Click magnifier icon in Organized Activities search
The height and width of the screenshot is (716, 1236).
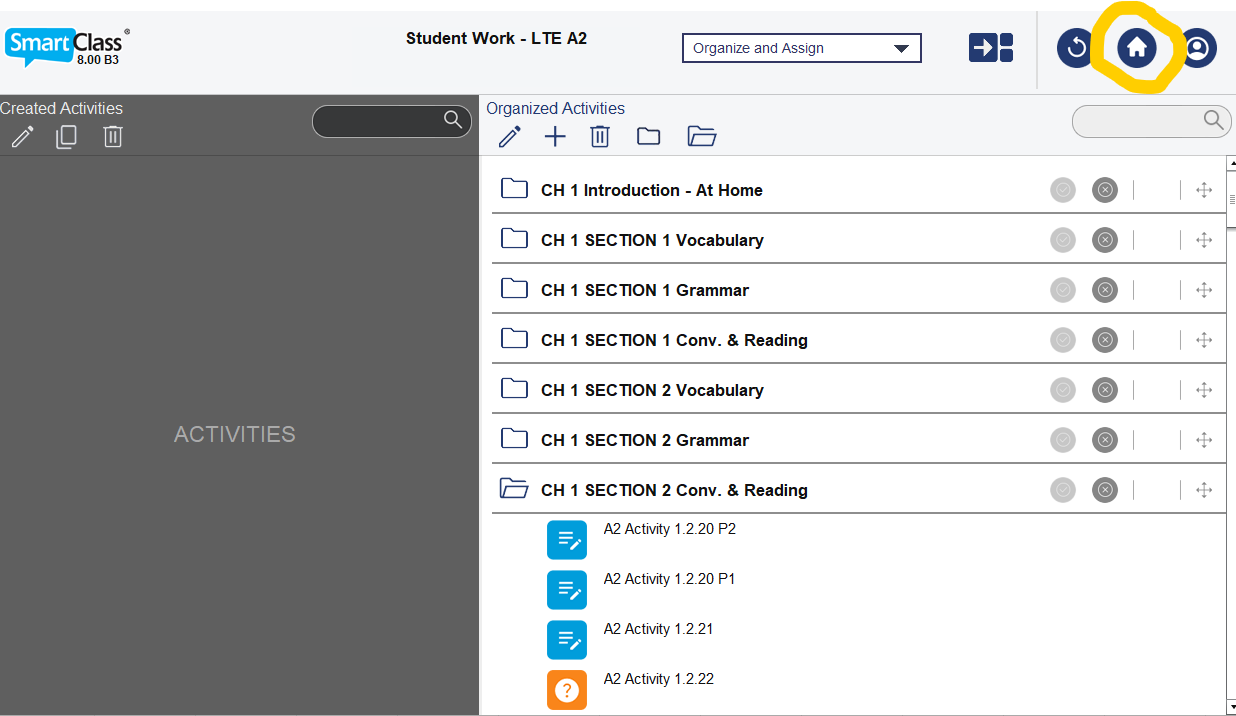click(x=1213, y=120)
